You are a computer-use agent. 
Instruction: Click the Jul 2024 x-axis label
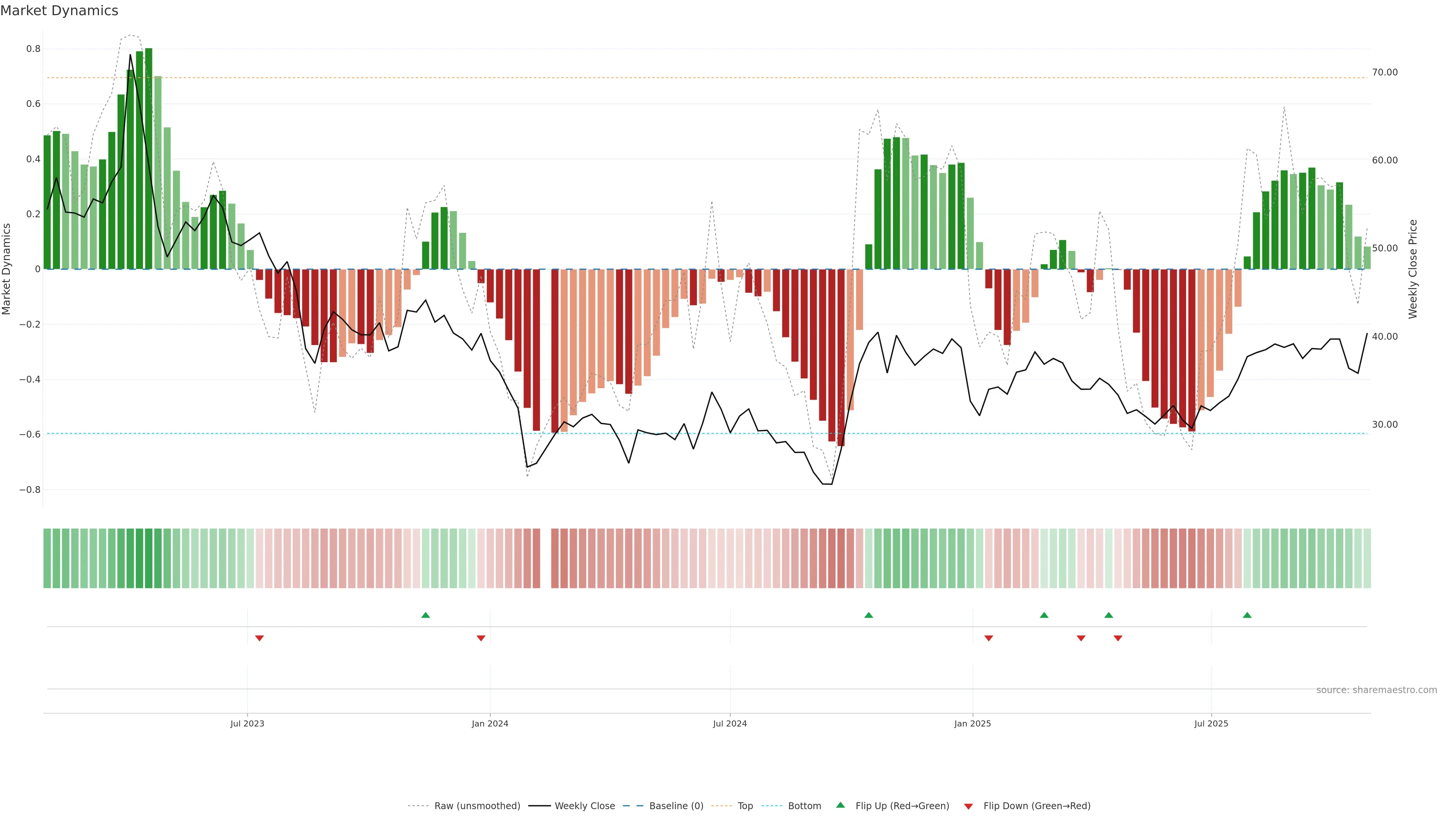pos(730,723)
